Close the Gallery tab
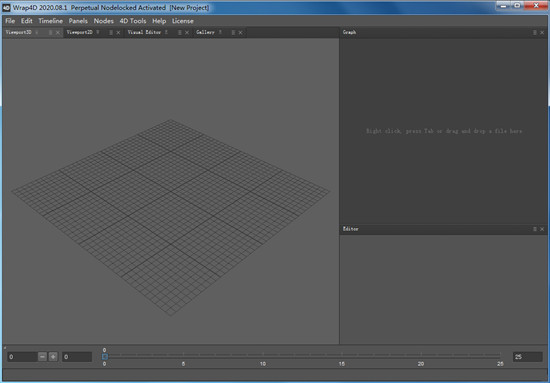The height and width of the screenshot is (383, 550). click(240, 33)
